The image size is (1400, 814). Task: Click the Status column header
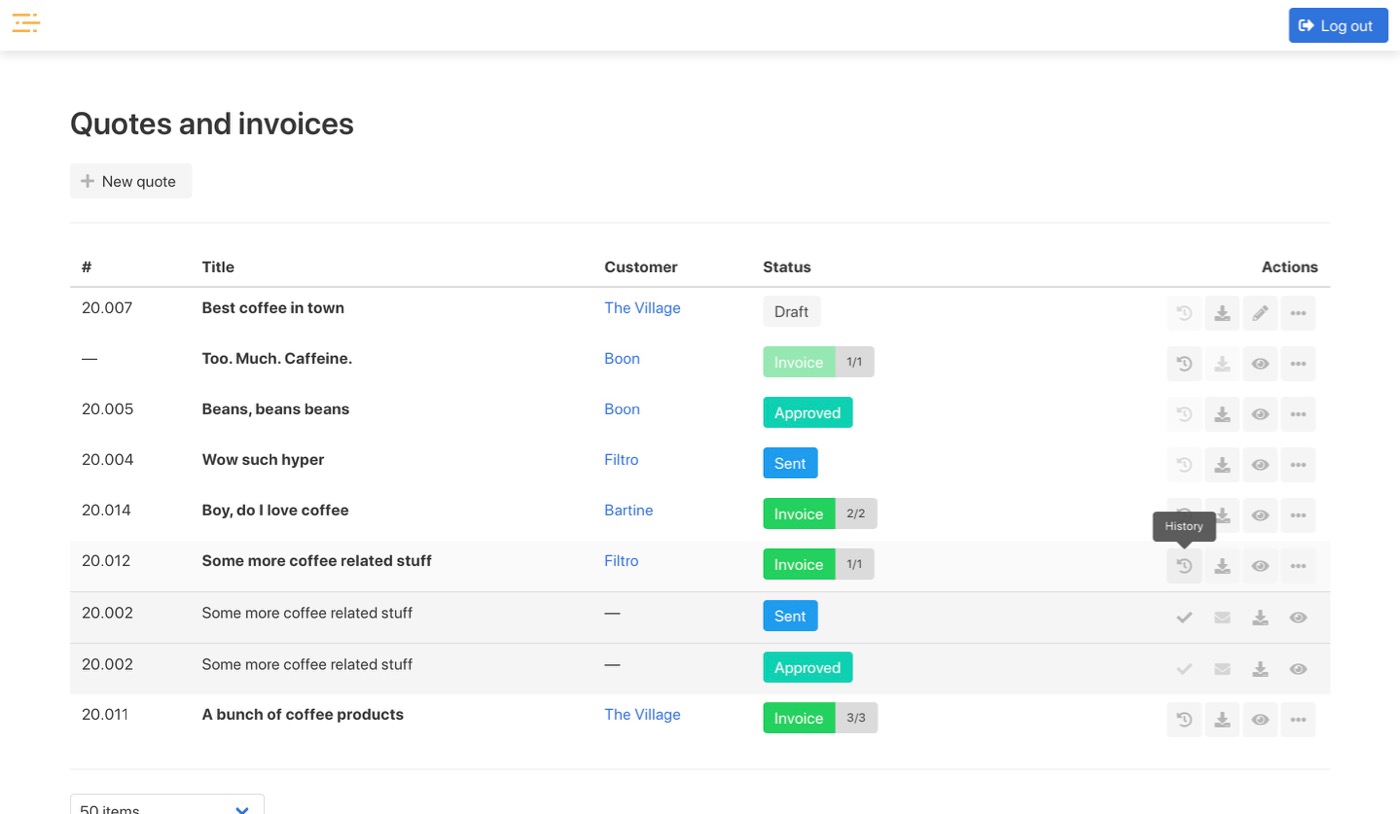[x=787, y=267]
